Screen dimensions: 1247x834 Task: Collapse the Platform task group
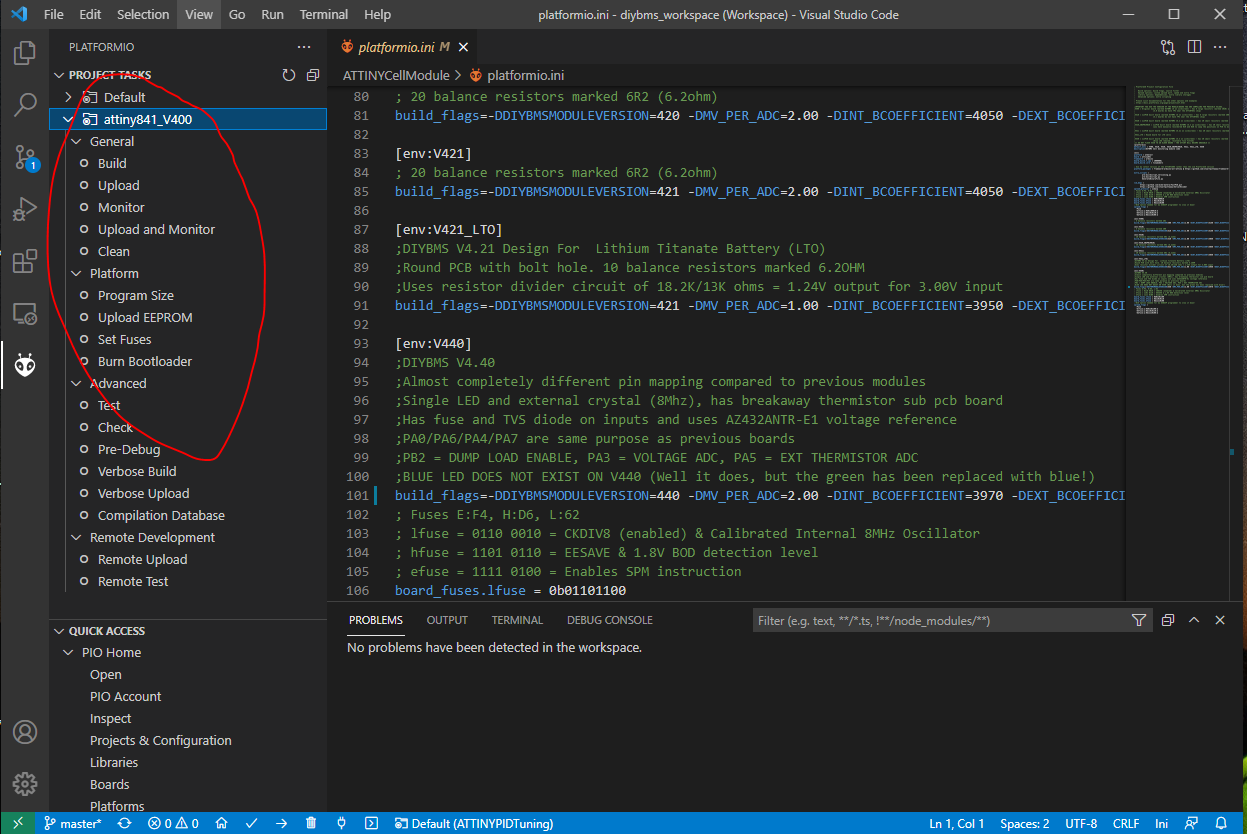pos(76,273)
